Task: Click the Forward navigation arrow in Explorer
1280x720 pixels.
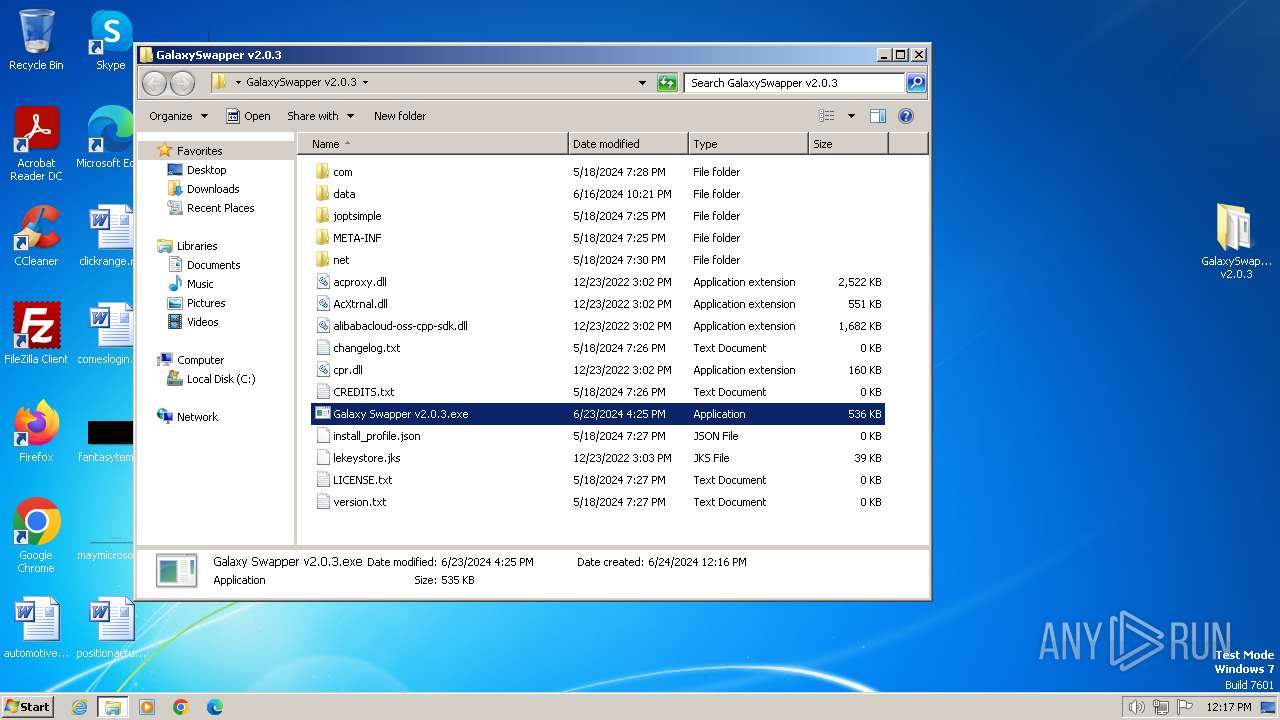Action: 182,83
